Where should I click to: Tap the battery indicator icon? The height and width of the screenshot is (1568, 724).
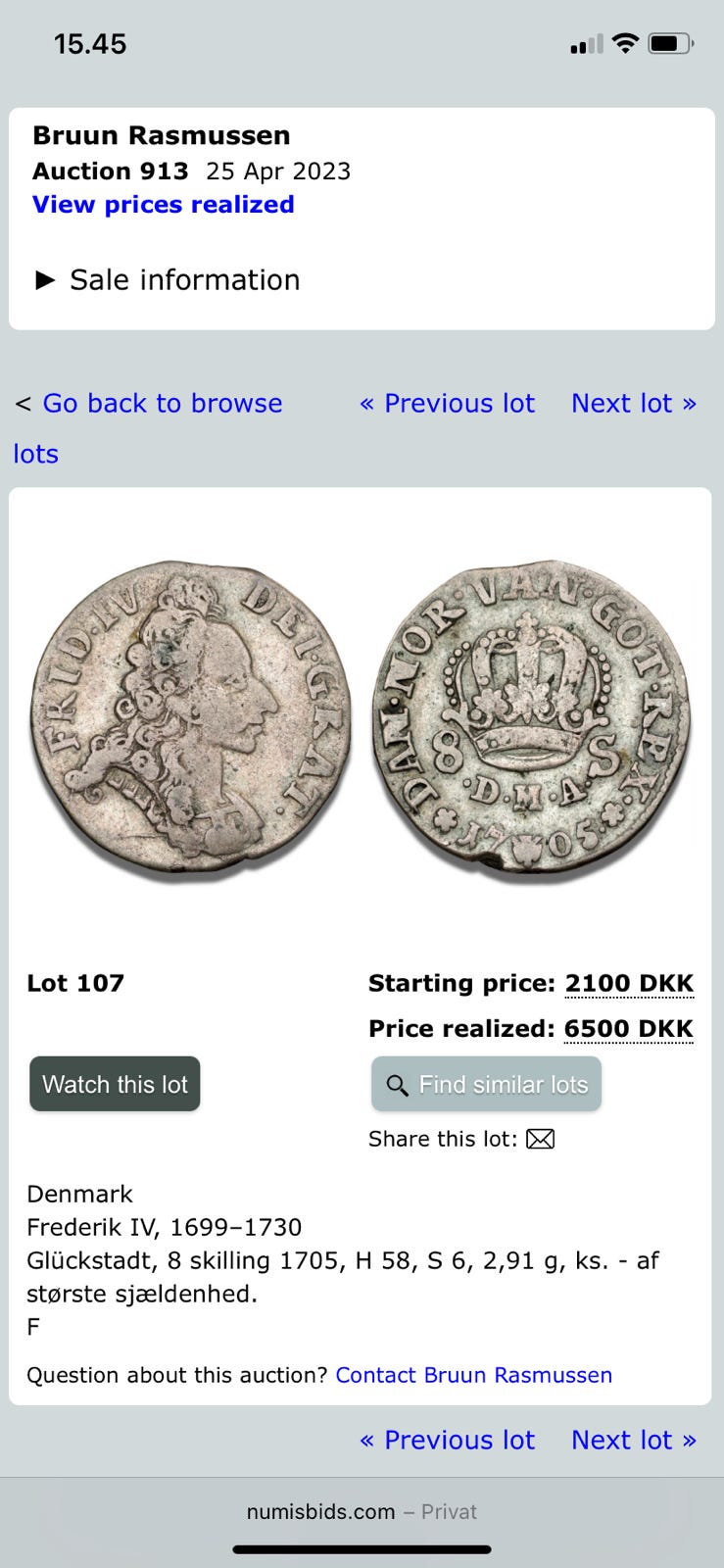671,43
